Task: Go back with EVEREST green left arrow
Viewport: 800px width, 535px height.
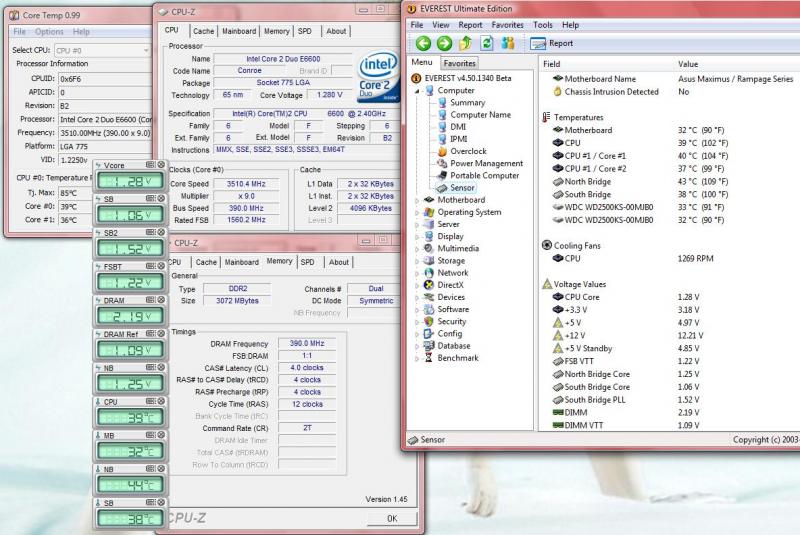Action: (x=423, y=43)
